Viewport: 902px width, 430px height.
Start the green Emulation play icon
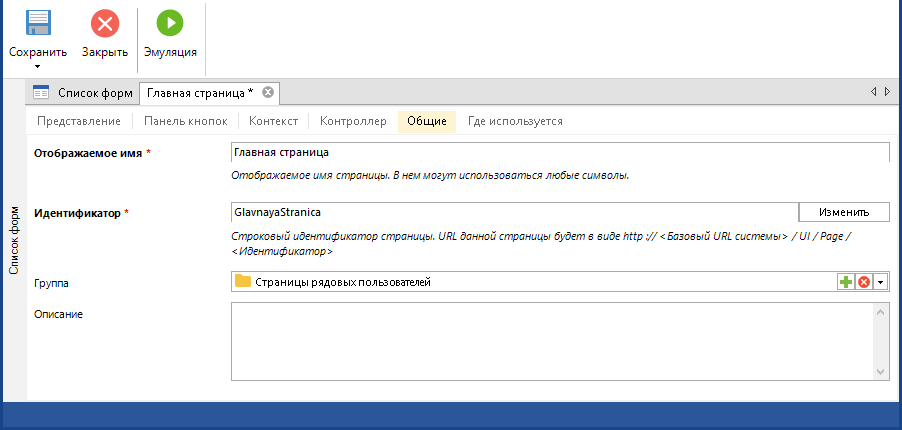pyautogui.click(x=170, y=23)
